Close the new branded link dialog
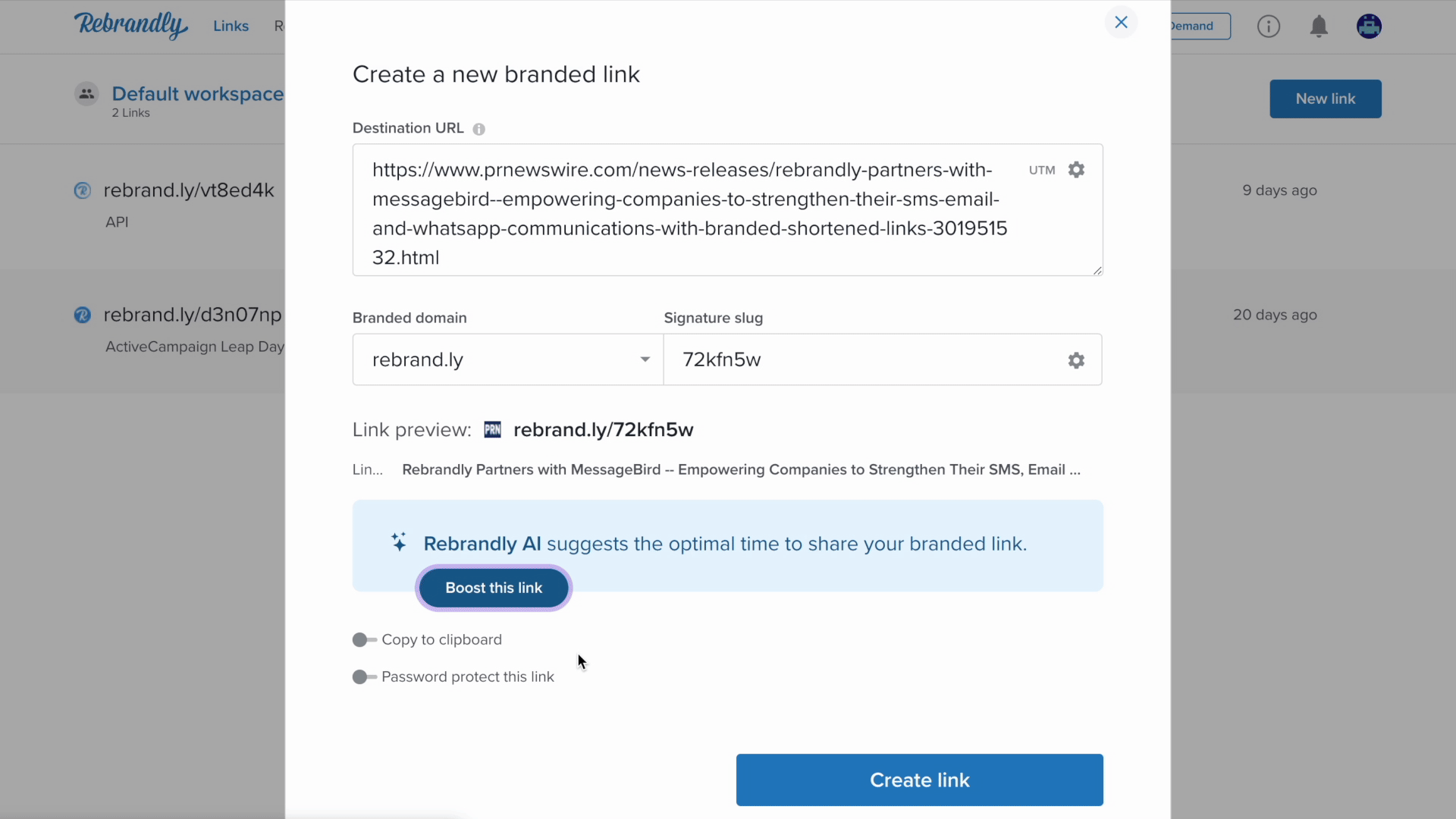Image resolution: width=1456 pixels, height=819 pixels. click(x=1121, y=23)
